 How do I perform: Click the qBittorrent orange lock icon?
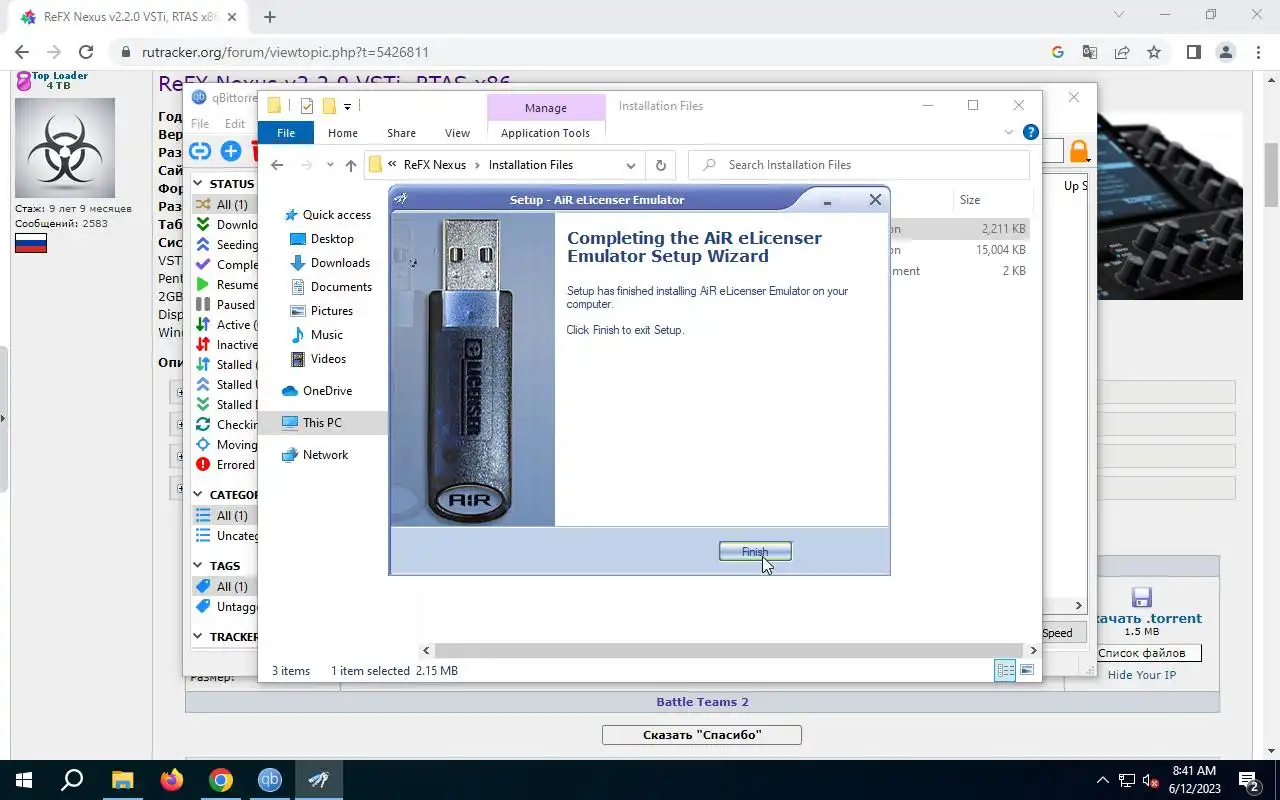click(x=1079, y=151)
